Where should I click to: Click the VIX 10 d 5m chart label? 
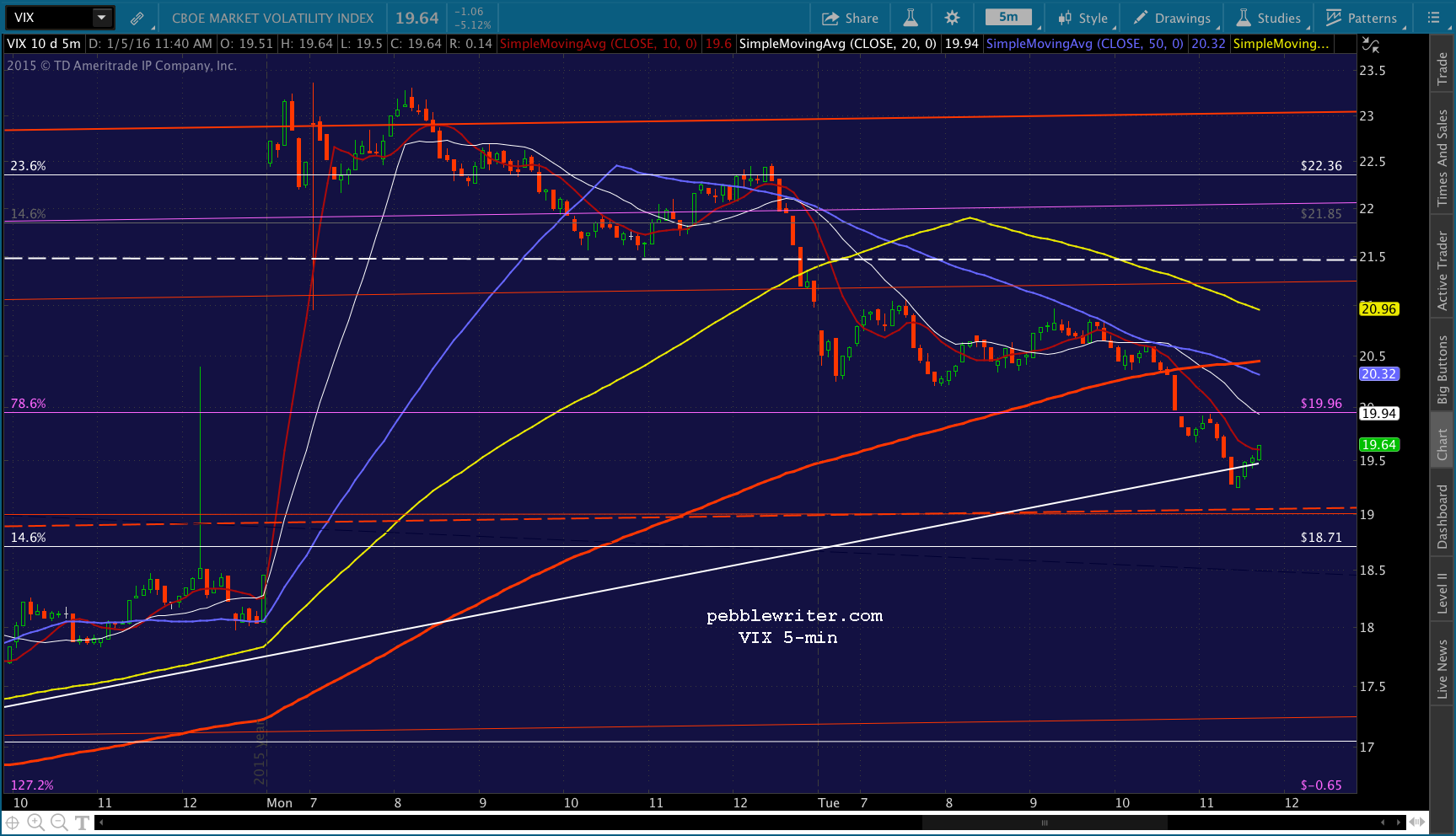click(x=44, y=44)
